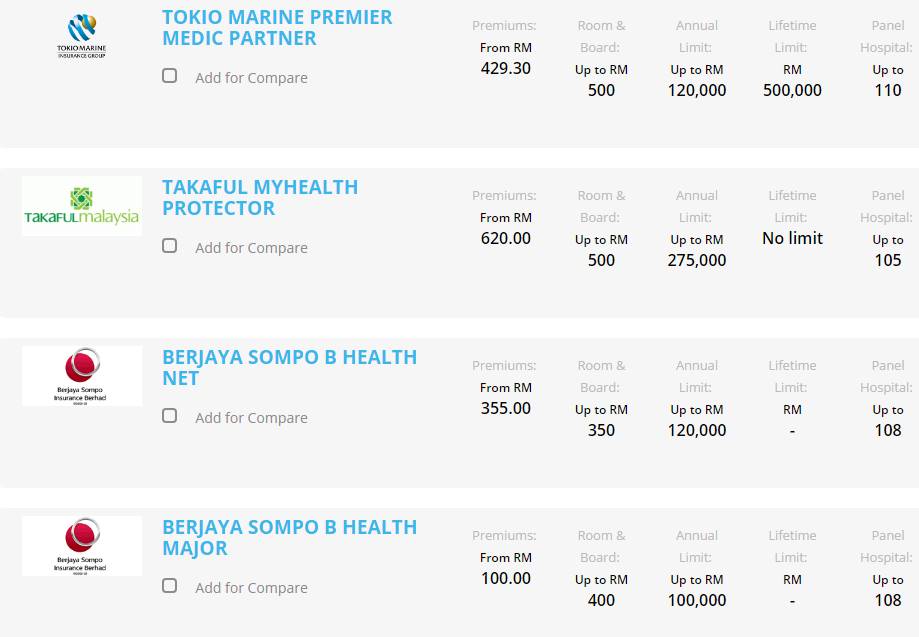Screen dimensions: 919x637
Task: View the Berjaya Sompo B Health Net plan title
Action: (289, 368)
